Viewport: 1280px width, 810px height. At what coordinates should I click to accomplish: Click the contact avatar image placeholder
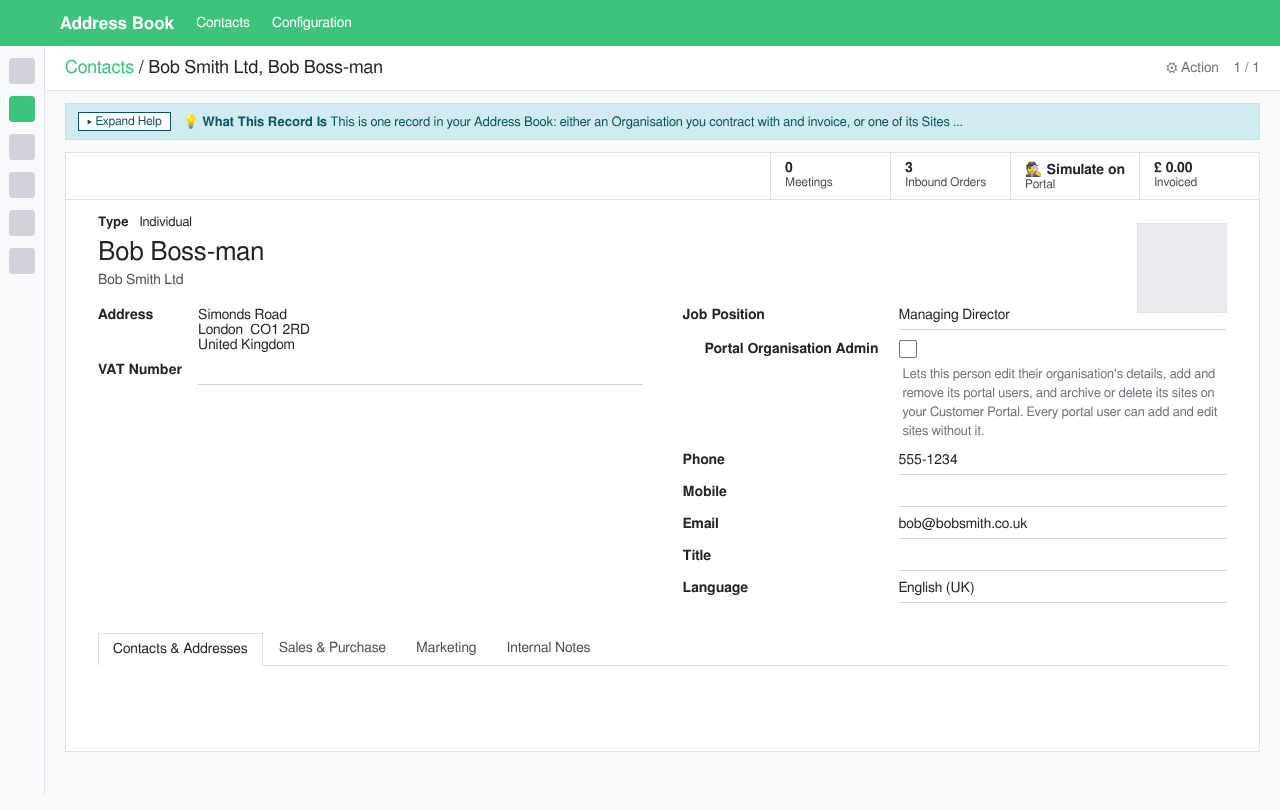point(1182,268)
